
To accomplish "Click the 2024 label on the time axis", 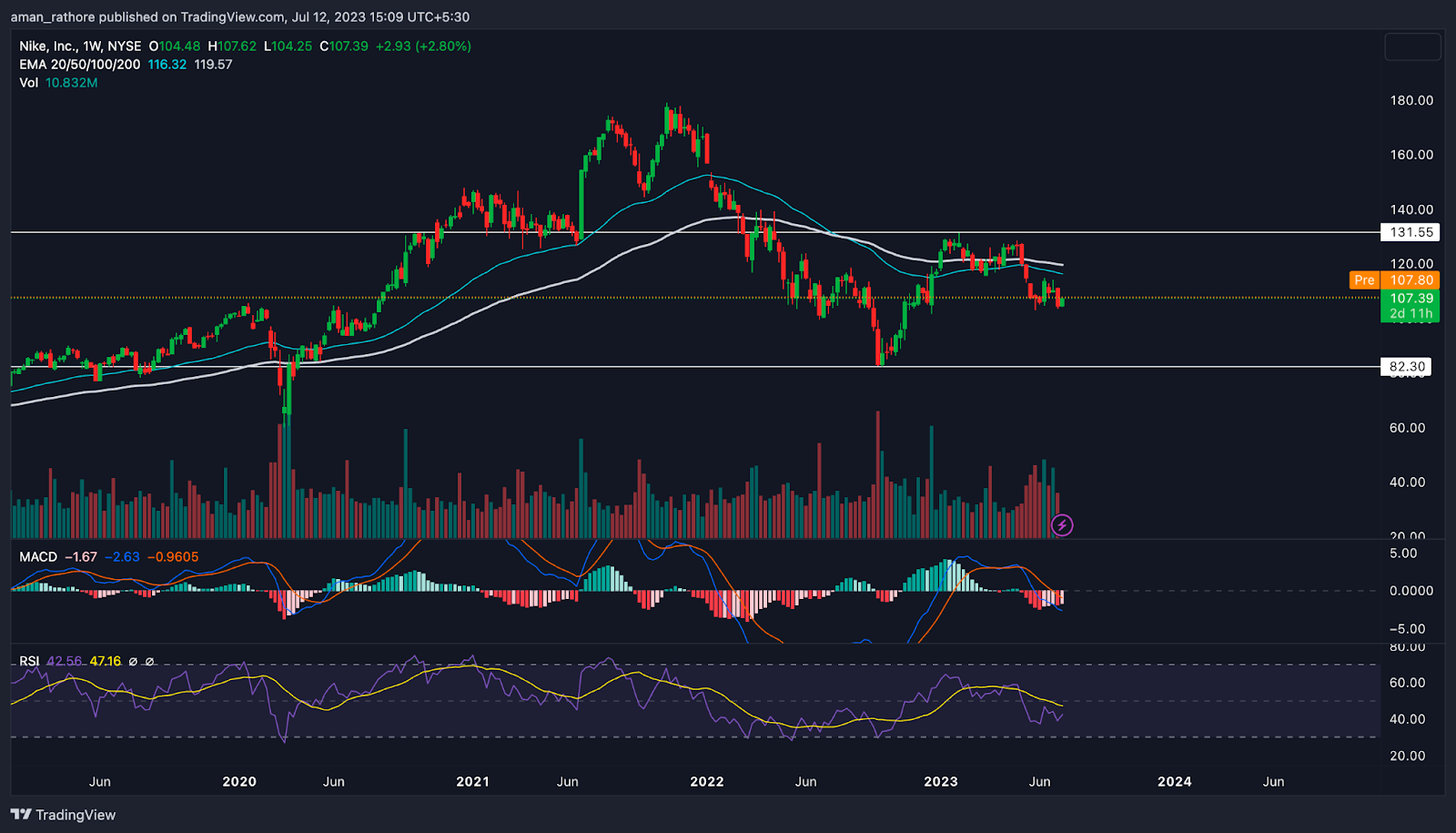I will (1174, 782).
